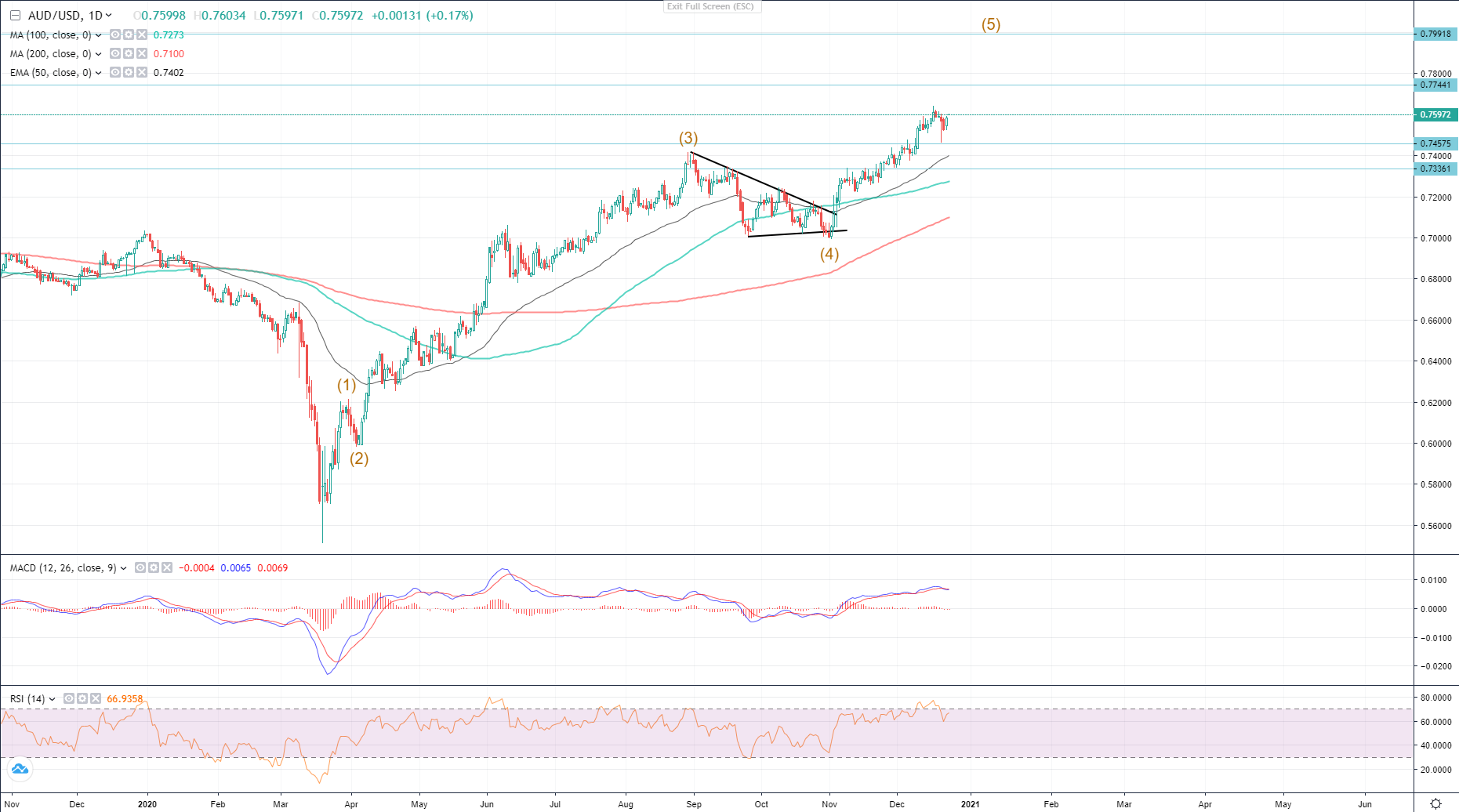Click the EMA (50, close, 0) indicator title
This screenshot has height=812, width=1459.
(51, 73)
